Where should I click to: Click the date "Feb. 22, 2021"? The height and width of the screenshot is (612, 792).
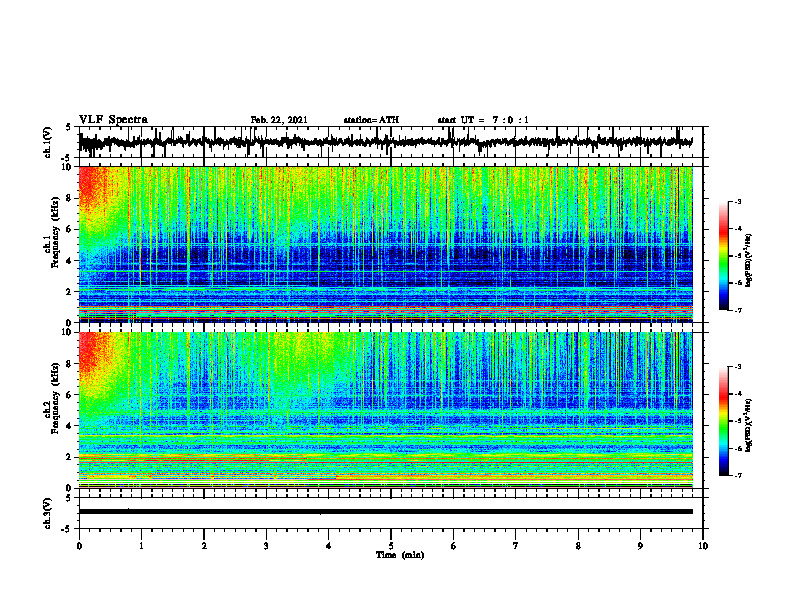279,120
